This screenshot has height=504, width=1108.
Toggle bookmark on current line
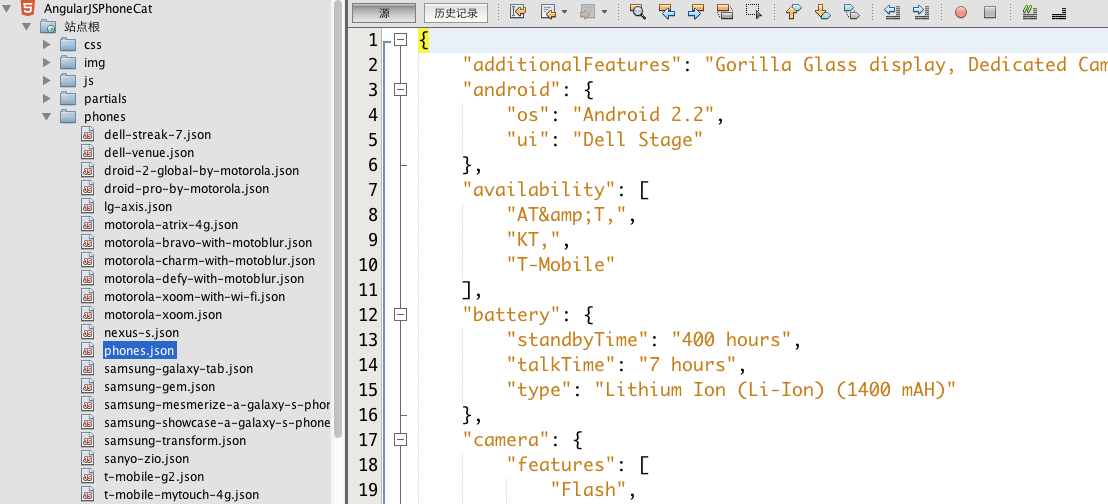851,12
